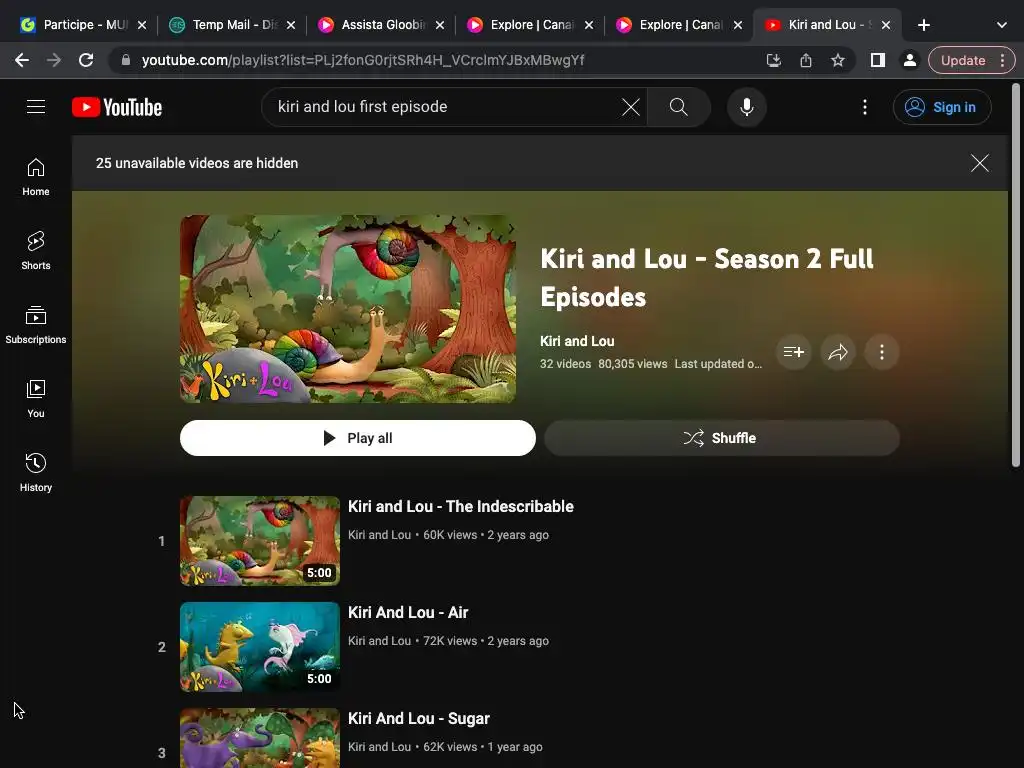Shuffle the playlist
This screenshot has height=768, width=1024.
[x=722, y=438]
